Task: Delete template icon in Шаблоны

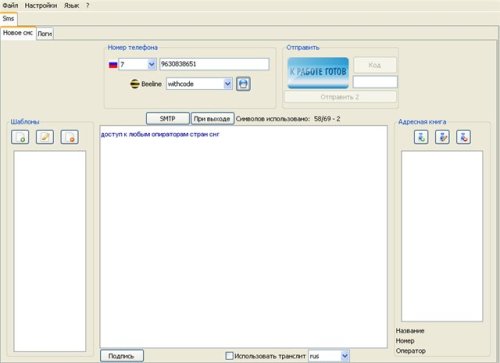Action: point(70,137)
